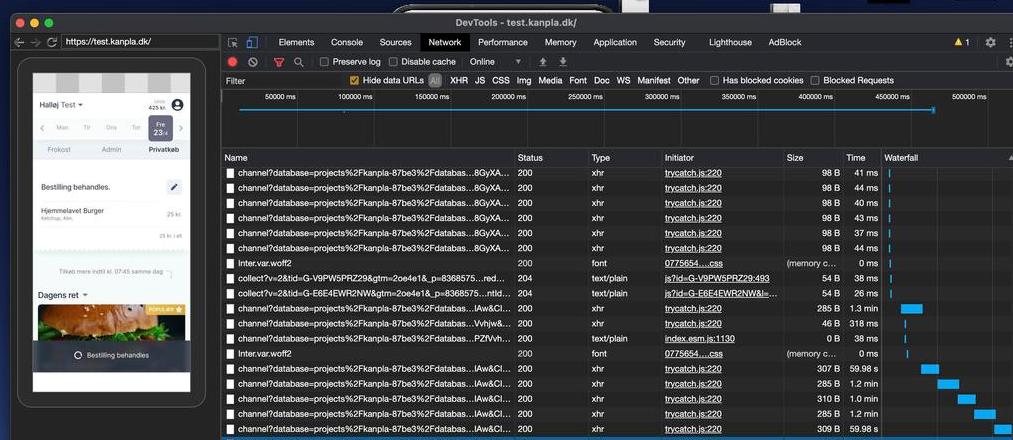Check Has blocked cookies
1013x440 pixels.
(714, 81)
